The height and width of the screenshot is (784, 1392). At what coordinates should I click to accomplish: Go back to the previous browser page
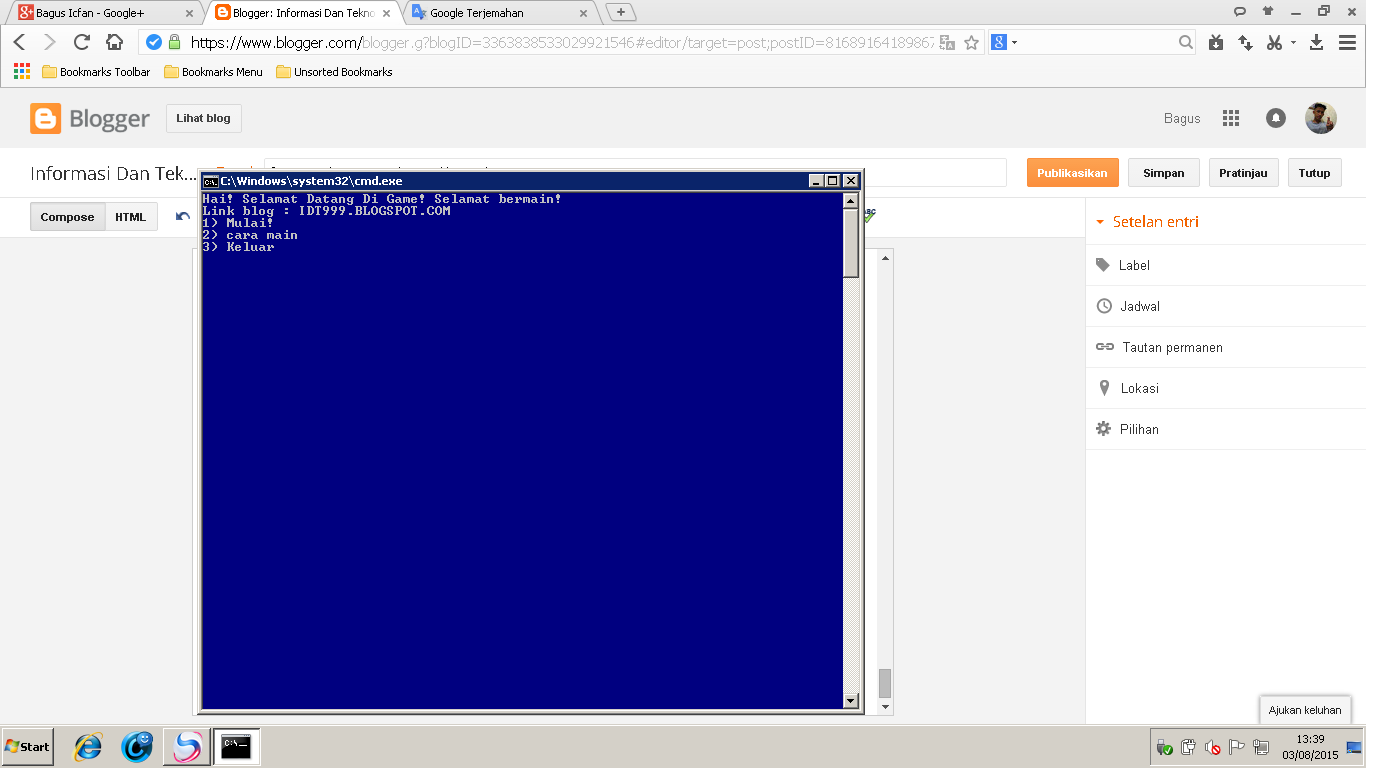19,43
